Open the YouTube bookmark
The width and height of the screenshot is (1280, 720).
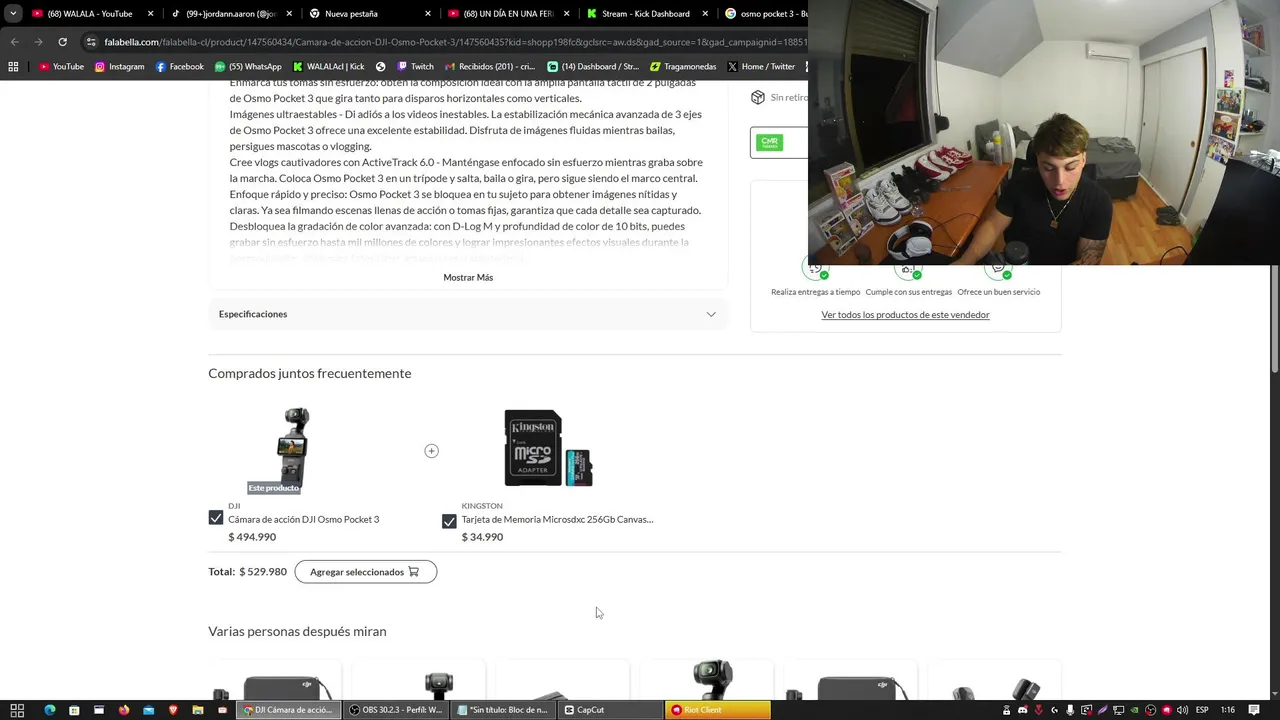[x=61, y=67]
